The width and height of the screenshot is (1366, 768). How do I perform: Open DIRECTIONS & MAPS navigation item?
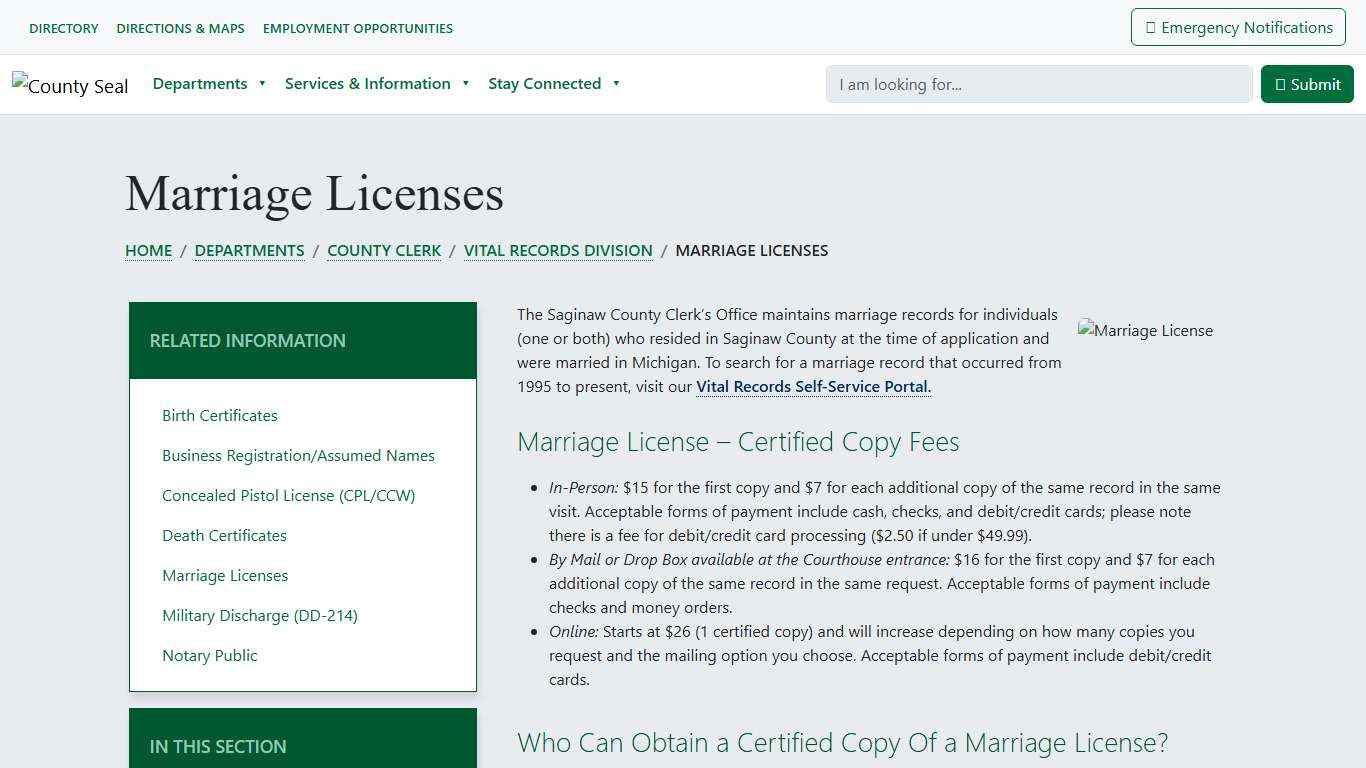coord(180,28)
